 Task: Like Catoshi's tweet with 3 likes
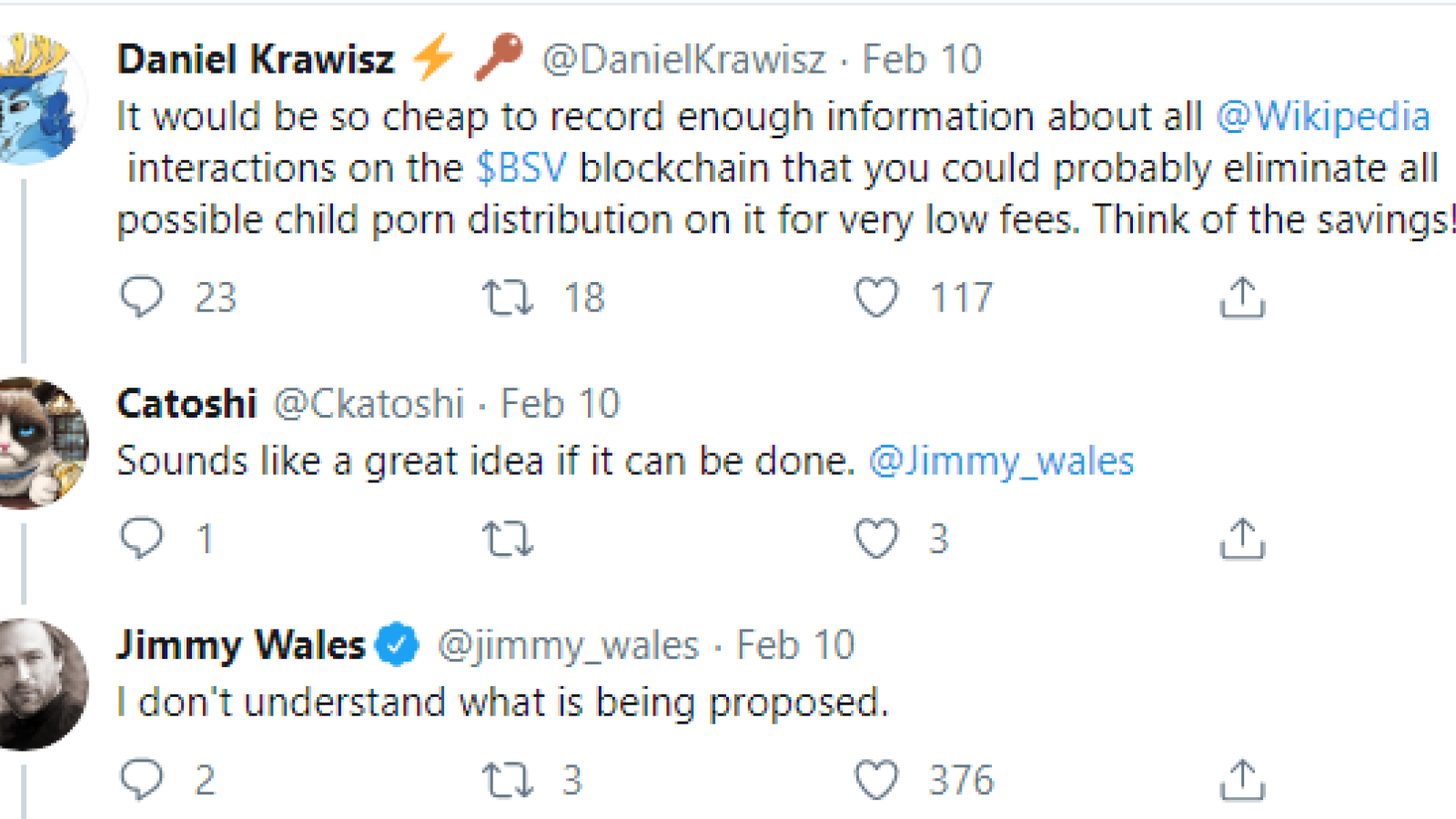[x=876, y=539]
